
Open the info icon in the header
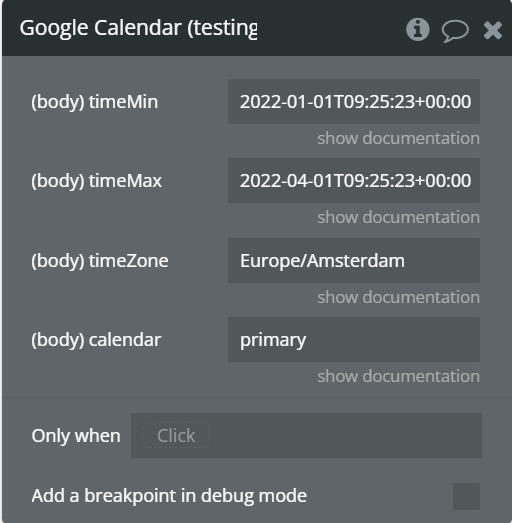[x=418, y=29]
